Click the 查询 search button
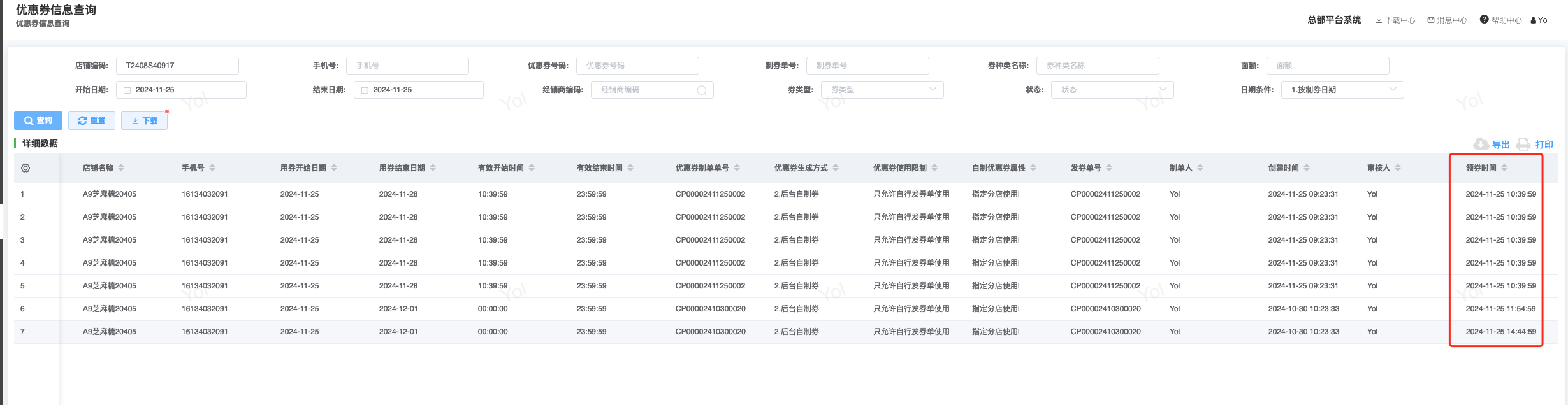 click(38, 120)
